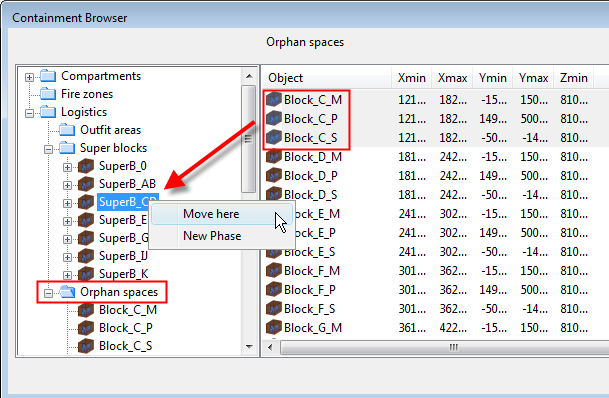
Task: Select the Fire zones tree item
Action: [87, 94]
